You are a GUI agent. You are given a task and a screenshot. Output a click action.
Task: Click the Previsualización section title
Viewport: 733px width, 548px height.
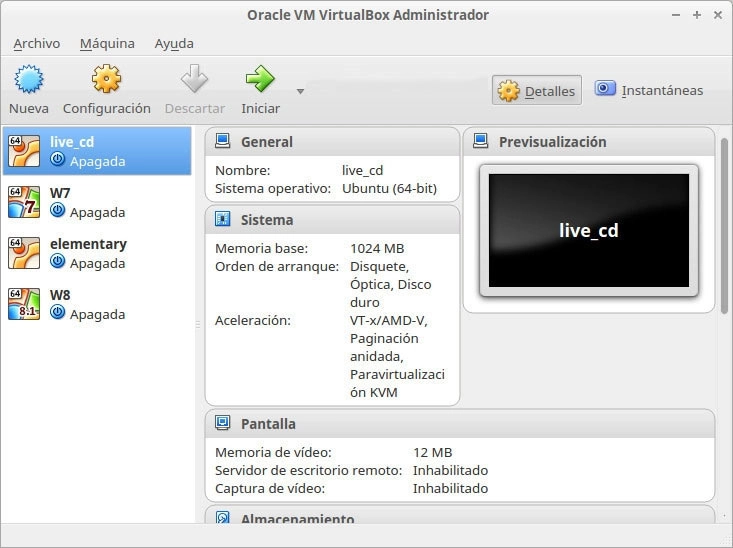[553, 142]
